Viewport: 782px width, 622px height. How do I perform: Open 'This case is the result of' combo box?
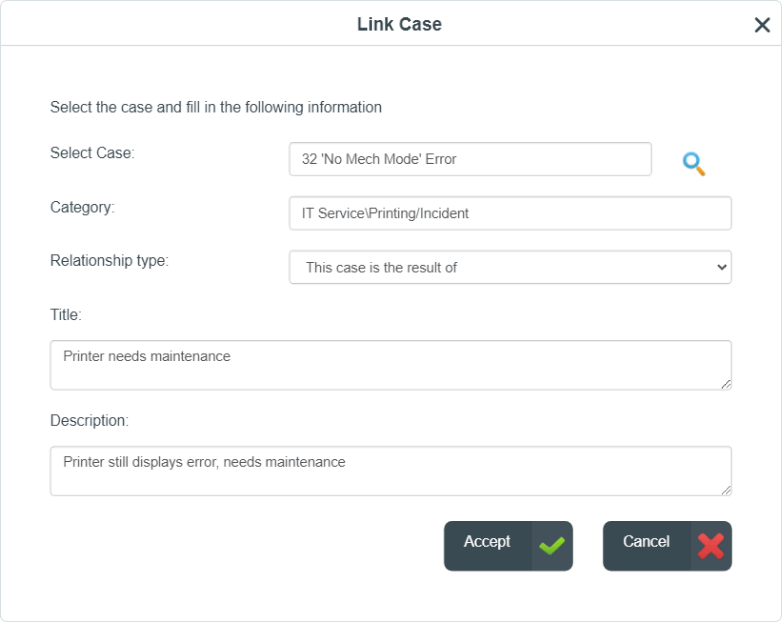pyautogui.click(x=510, y=267)
